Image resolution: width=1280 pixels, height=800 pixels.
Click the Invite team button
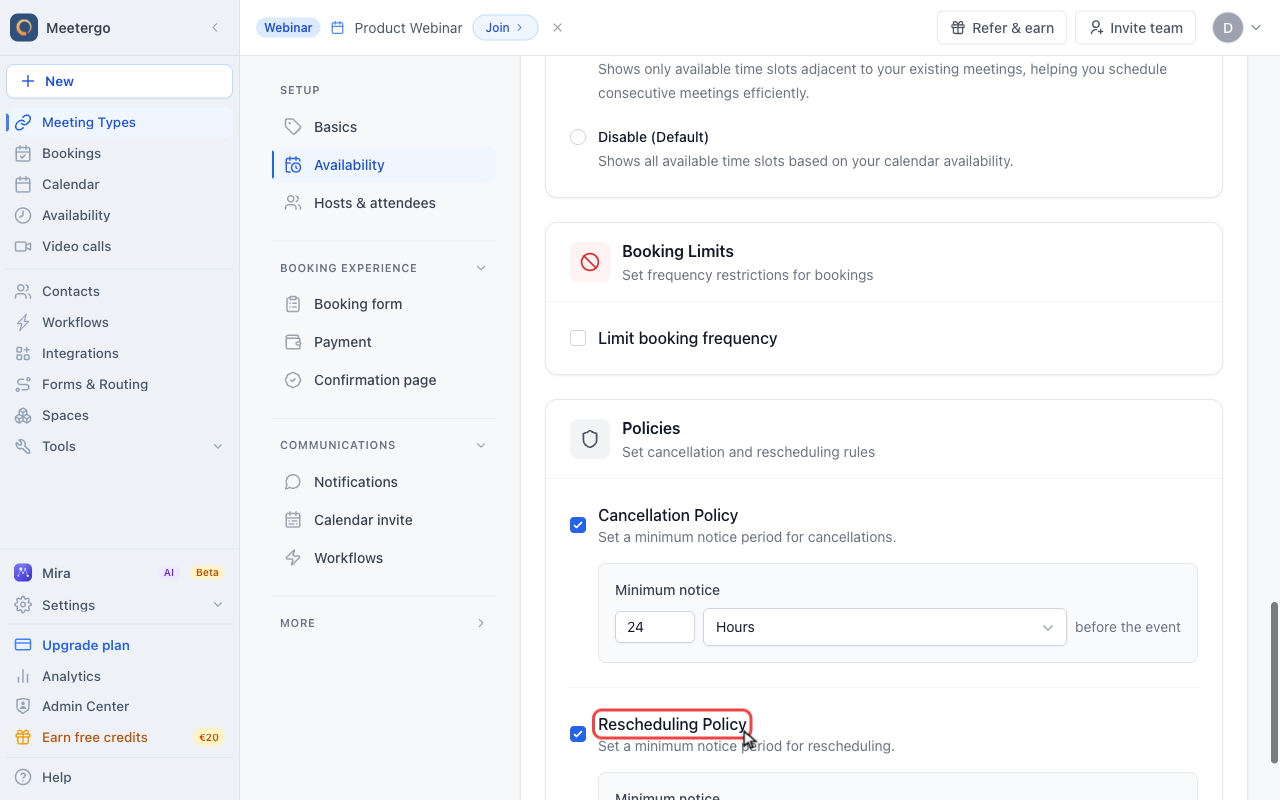pyautogui.click(x=1136, y=28)
